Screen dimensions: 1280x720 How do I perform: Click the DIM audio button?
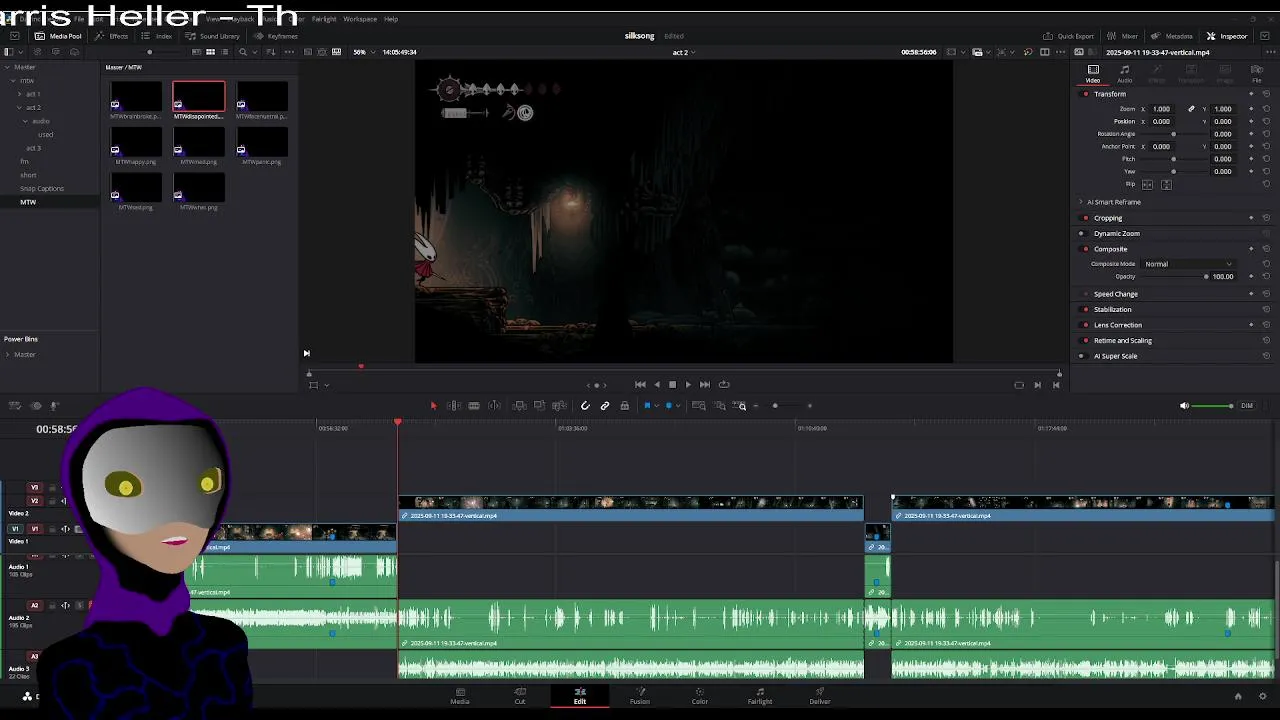[1247, 406]
